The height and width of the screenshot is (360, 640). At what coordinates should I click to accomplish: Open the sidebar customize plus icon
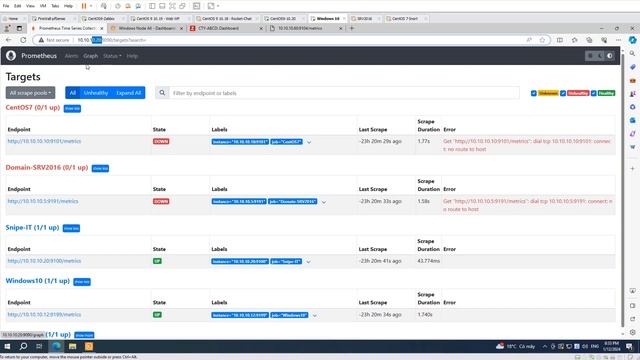pyautogui.click(x=633, y=168)
